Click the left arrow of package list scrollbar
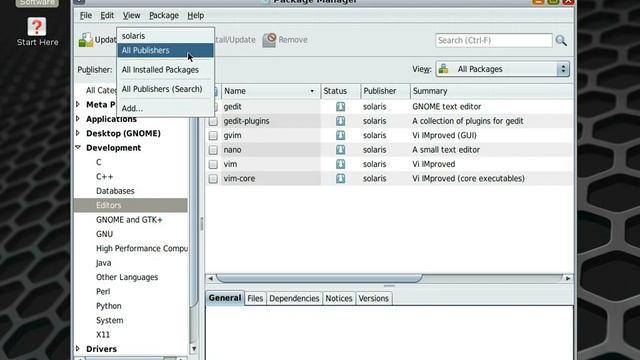The image size is (640, 360). (x=210, y=278)
